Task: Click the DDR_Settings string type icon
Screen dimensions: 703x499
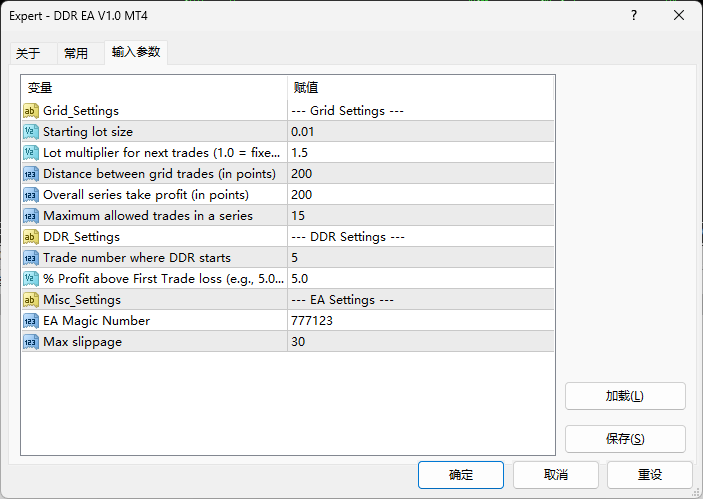Action: coord(31,237)
